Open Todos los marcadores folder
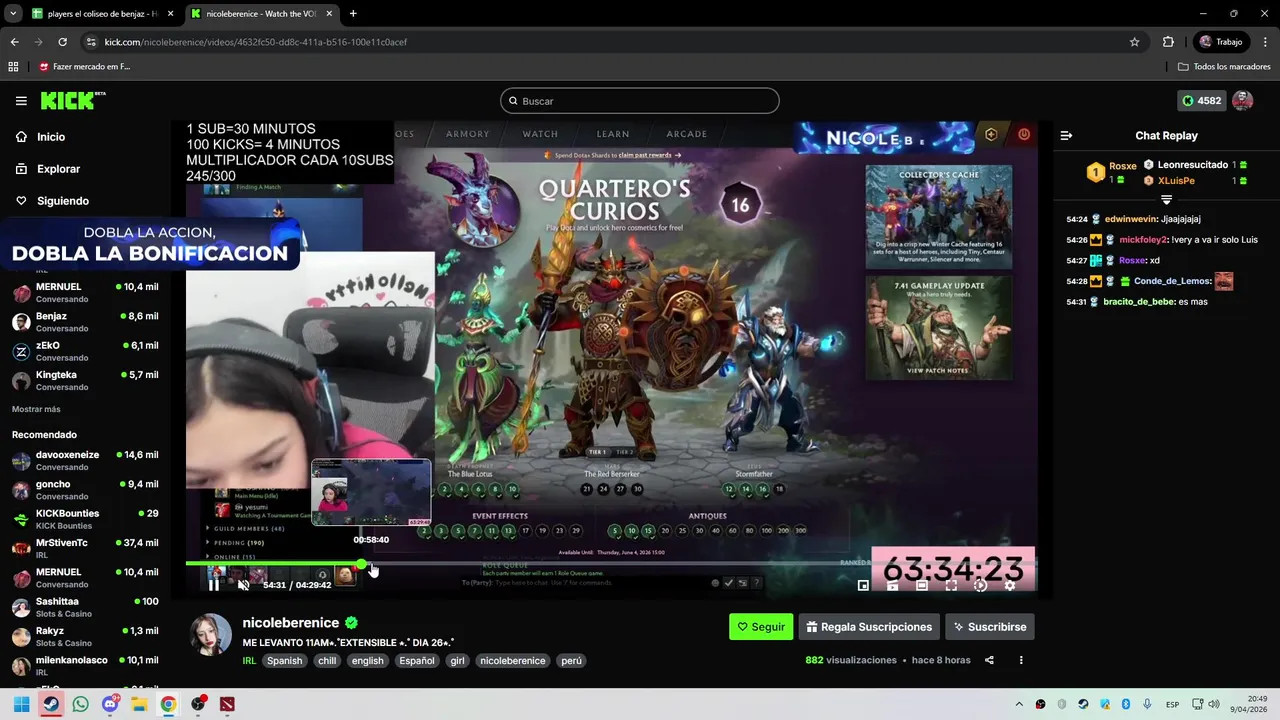This screenshot has height=720, width=1280. (1224, 67)
